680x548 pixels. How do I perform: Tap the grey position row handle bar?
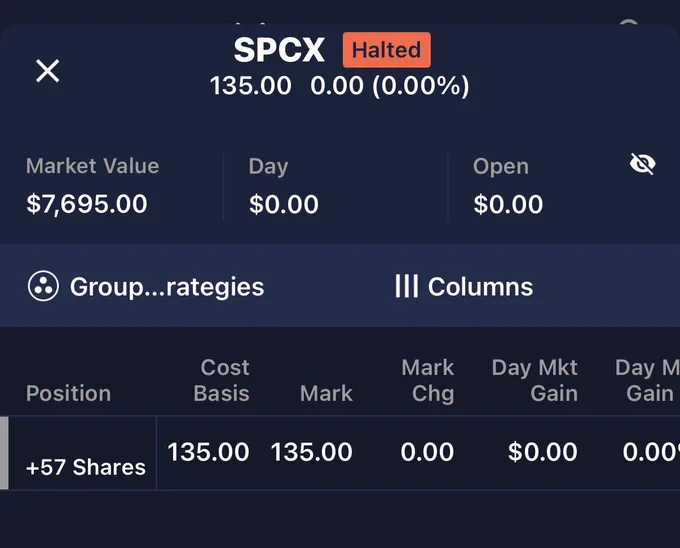[x=4, y=453]
